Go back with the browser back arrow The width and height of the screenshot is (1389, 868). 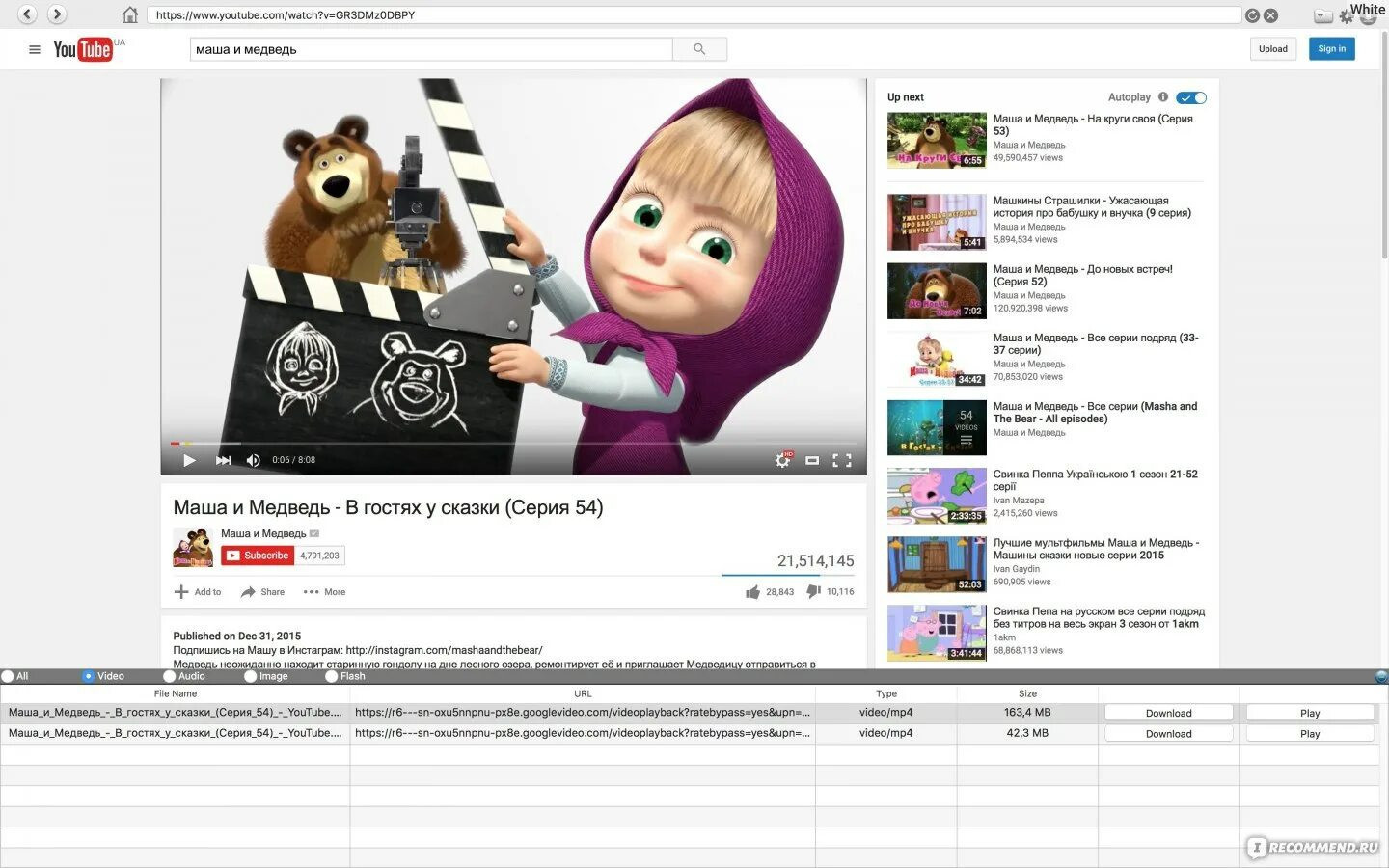click(x=28, y=14)
